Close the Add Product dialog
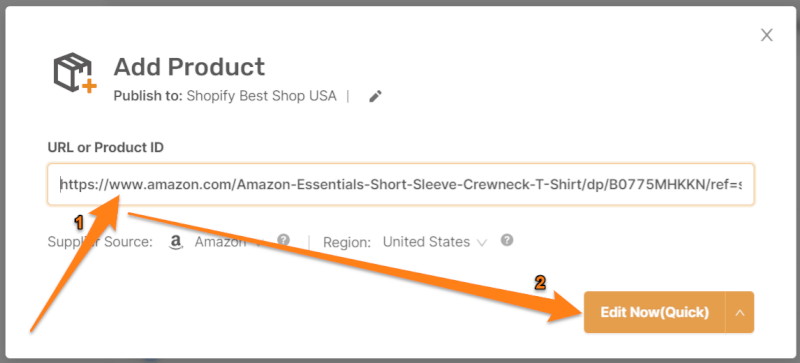The image size is (800, 363). pyautogui.click(x=767, y=35)
